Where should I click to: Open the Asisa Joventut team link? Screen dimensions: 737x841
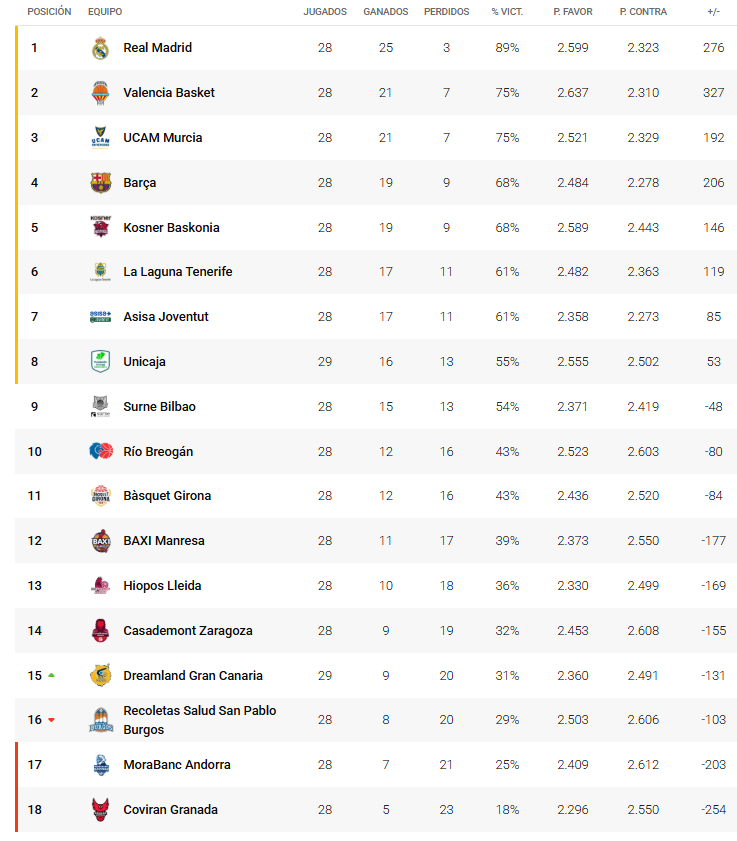click(165, 317)
